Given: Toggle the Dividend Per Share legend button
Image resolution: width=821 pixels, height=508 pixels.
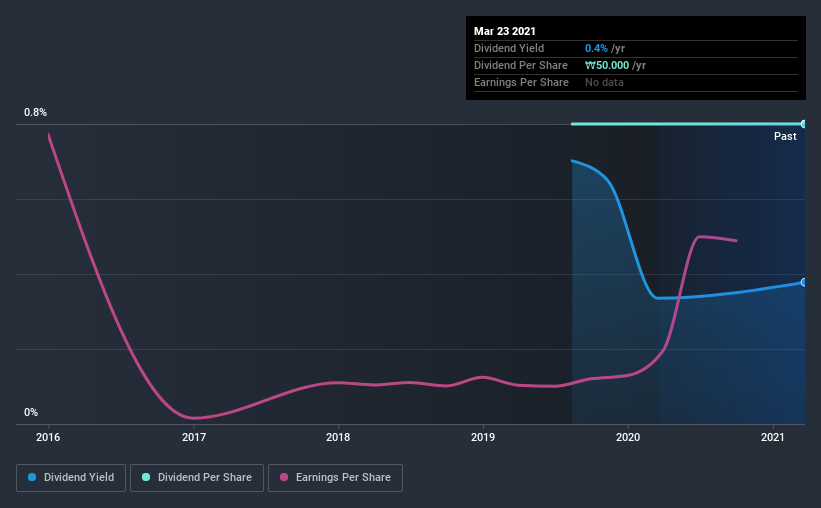Looking at the screenshot, I should pos(197,478).
